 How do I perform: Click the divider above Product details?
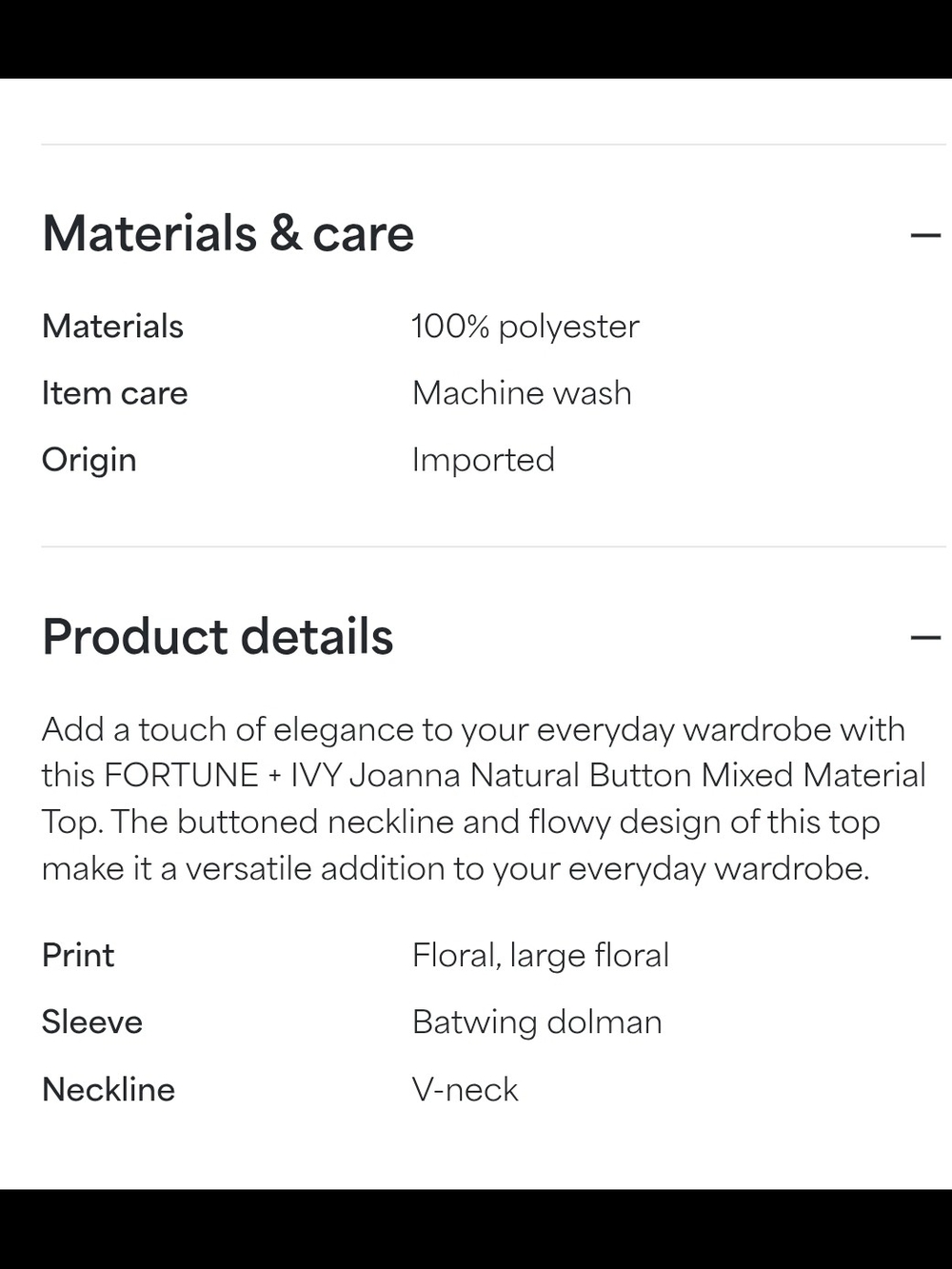click(494, 546)
